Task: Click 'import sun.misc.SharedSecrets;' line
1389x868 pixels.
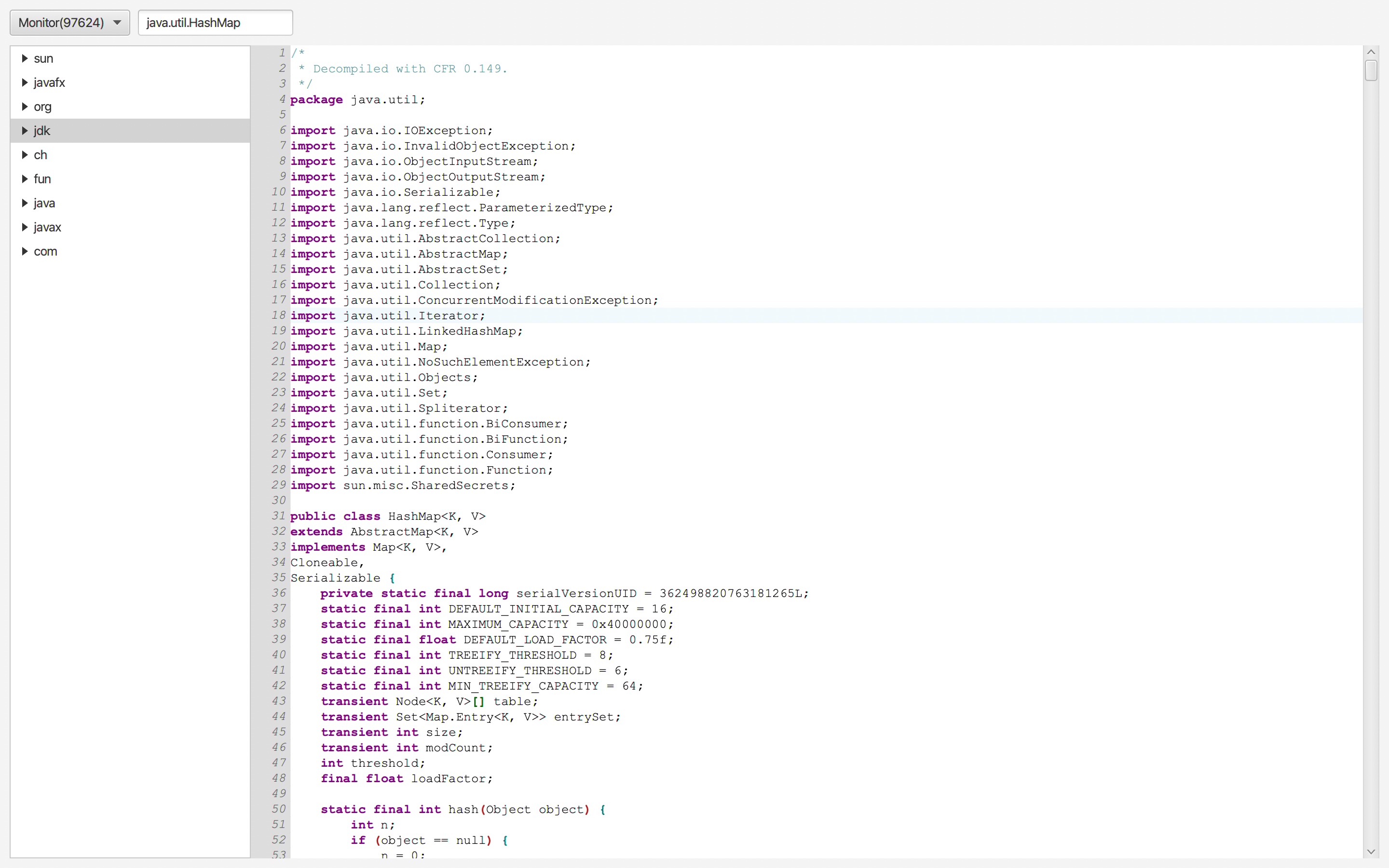Action: (x=403, y=486)
